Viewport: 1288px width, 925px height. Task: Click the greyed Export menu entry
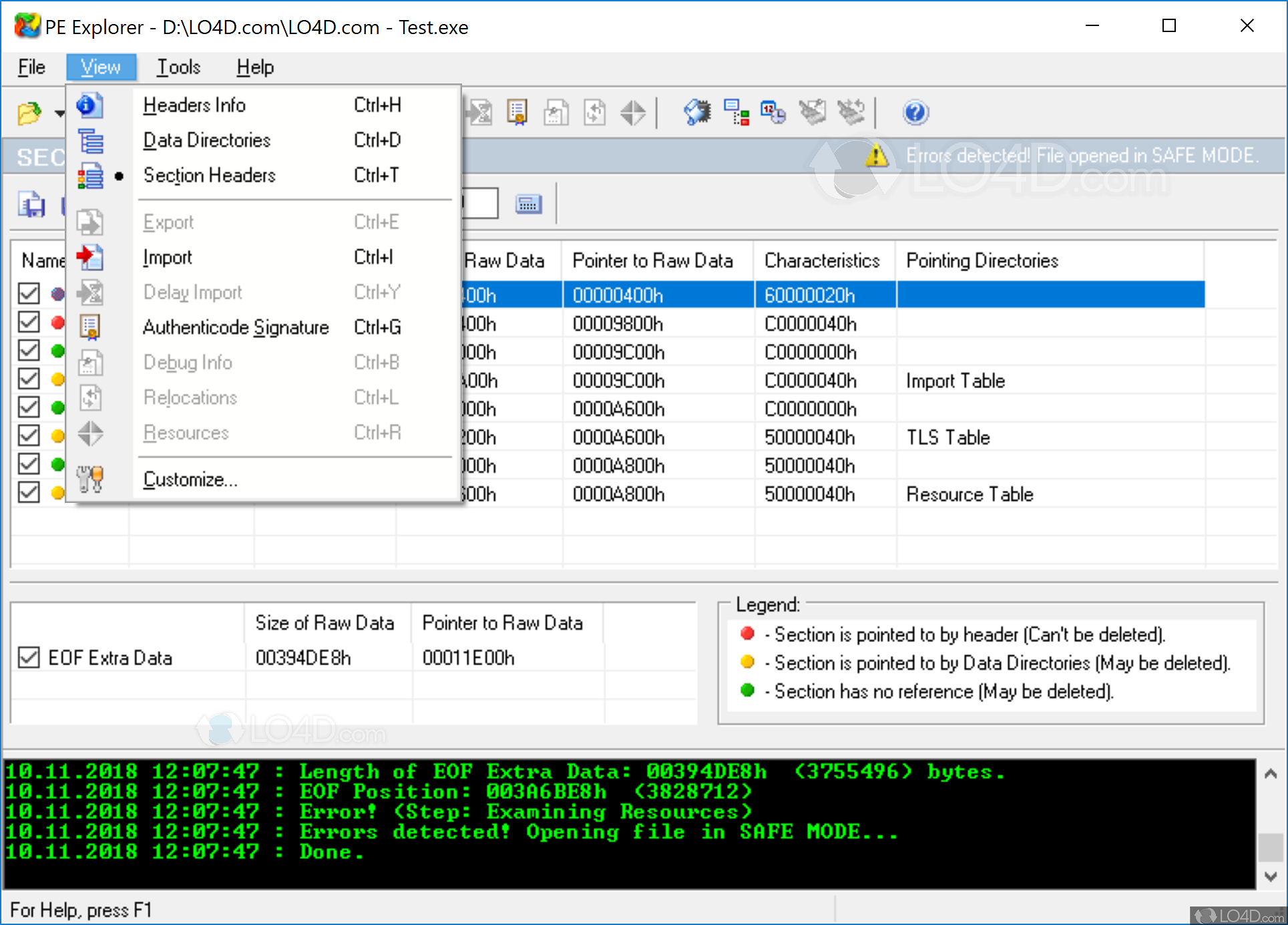coord(264,222)
